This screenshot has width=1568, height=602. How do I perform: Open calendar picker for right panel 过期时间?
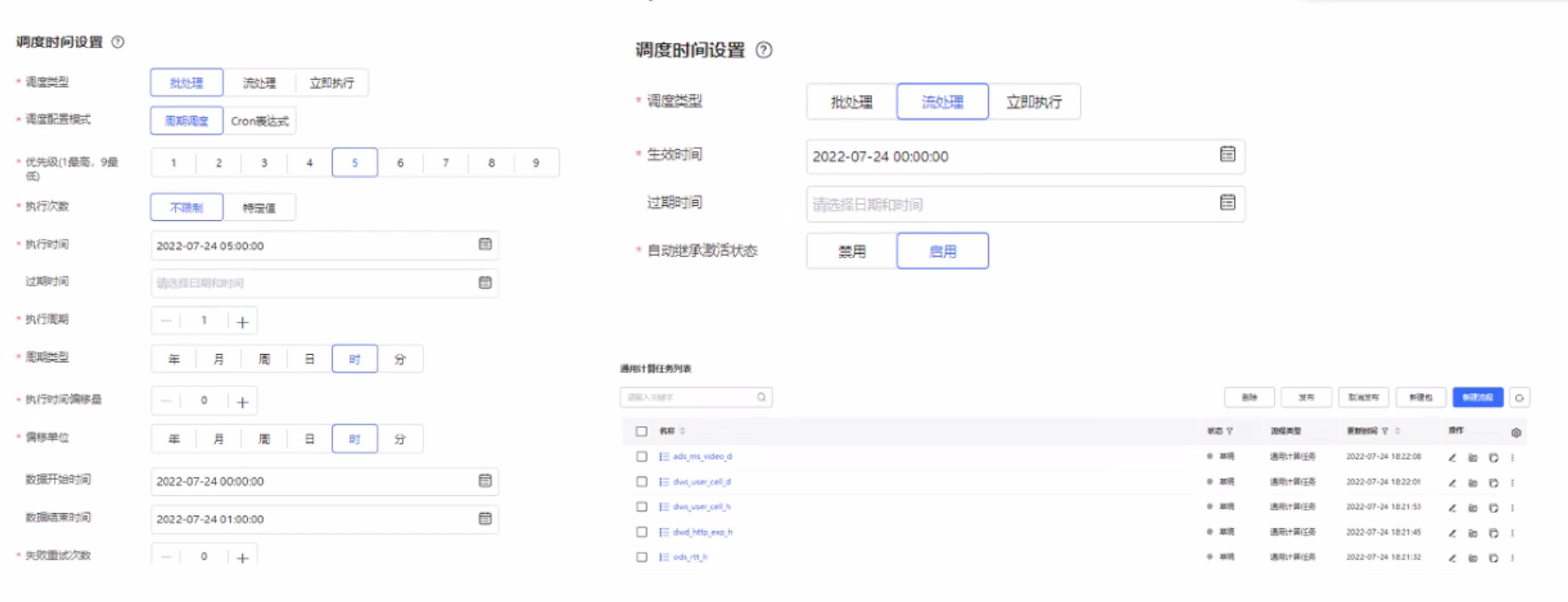click(x=1228, y=202)
